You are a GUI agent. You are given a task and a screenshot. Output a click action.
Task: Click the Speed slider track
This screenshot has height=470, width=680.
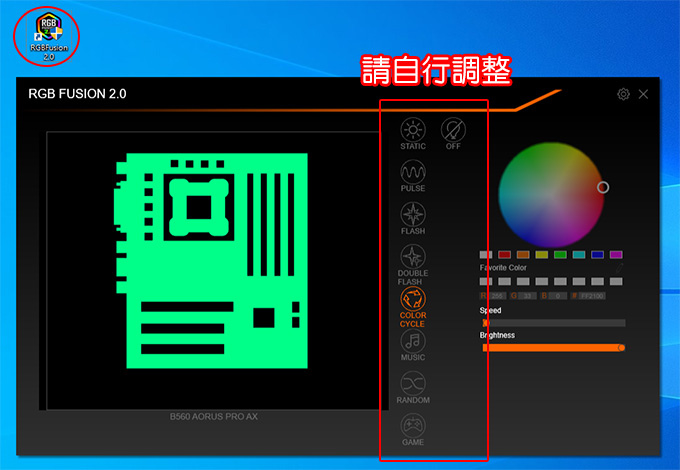coord(554,323)
